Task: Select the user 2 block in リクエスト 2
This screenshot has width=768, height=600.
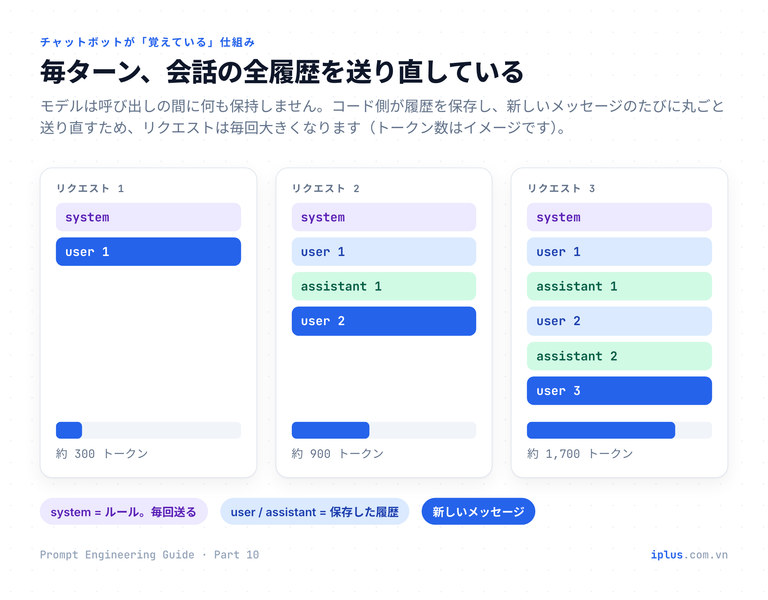Action: [384, 321]
